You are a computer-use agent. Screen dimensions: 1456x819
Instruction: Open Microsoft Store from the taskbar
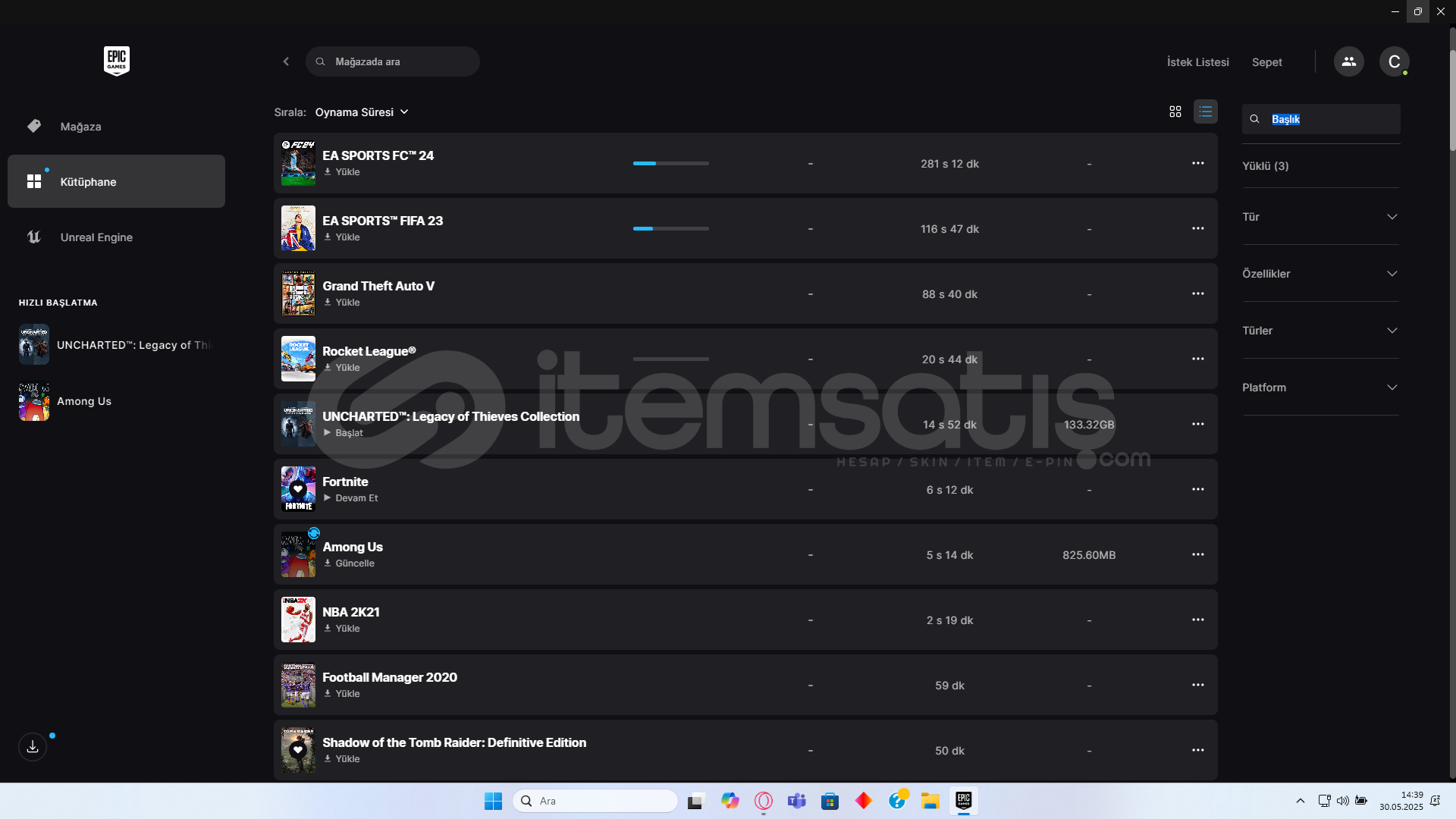point(830,801)
